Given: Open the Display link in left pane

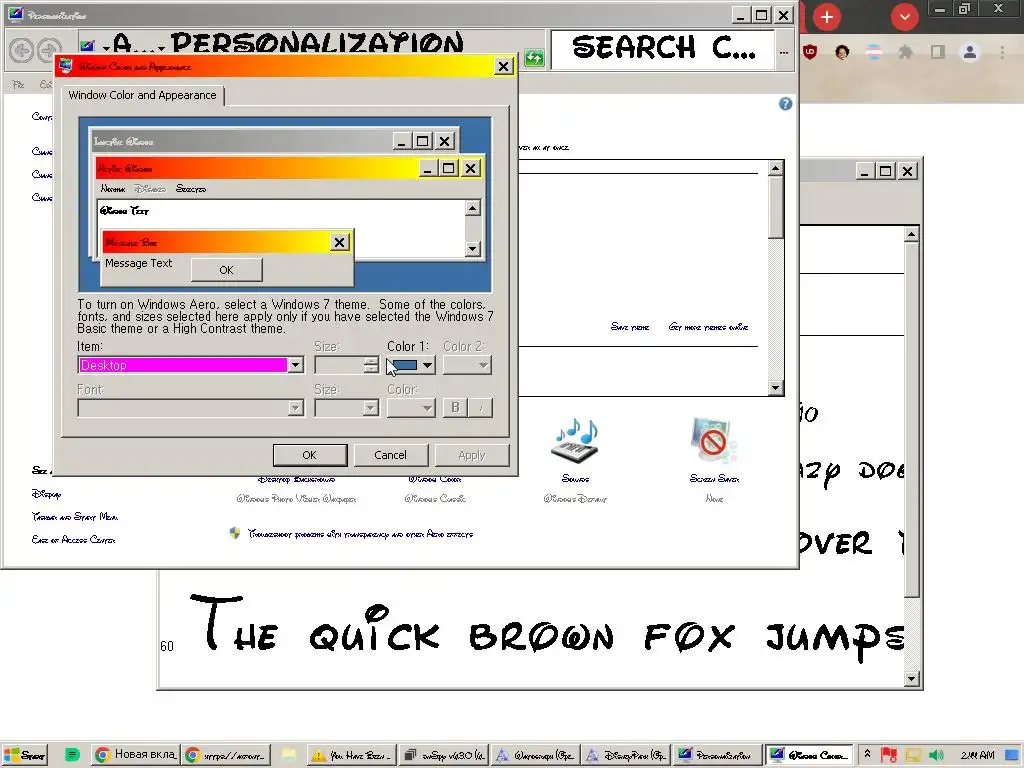Looking at the screenshot, I should point(46,494).
